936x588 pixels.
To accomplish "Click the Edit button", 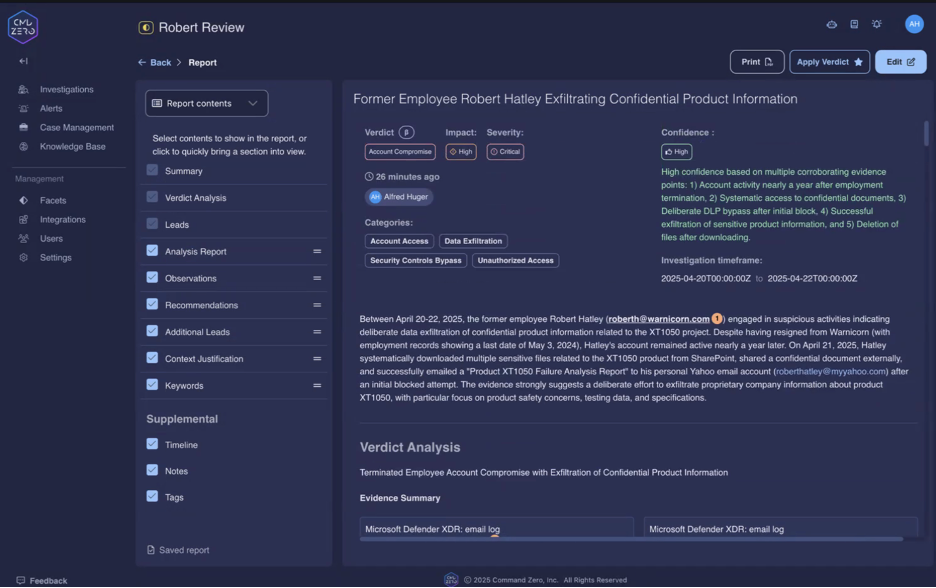I will pos(900,62).
